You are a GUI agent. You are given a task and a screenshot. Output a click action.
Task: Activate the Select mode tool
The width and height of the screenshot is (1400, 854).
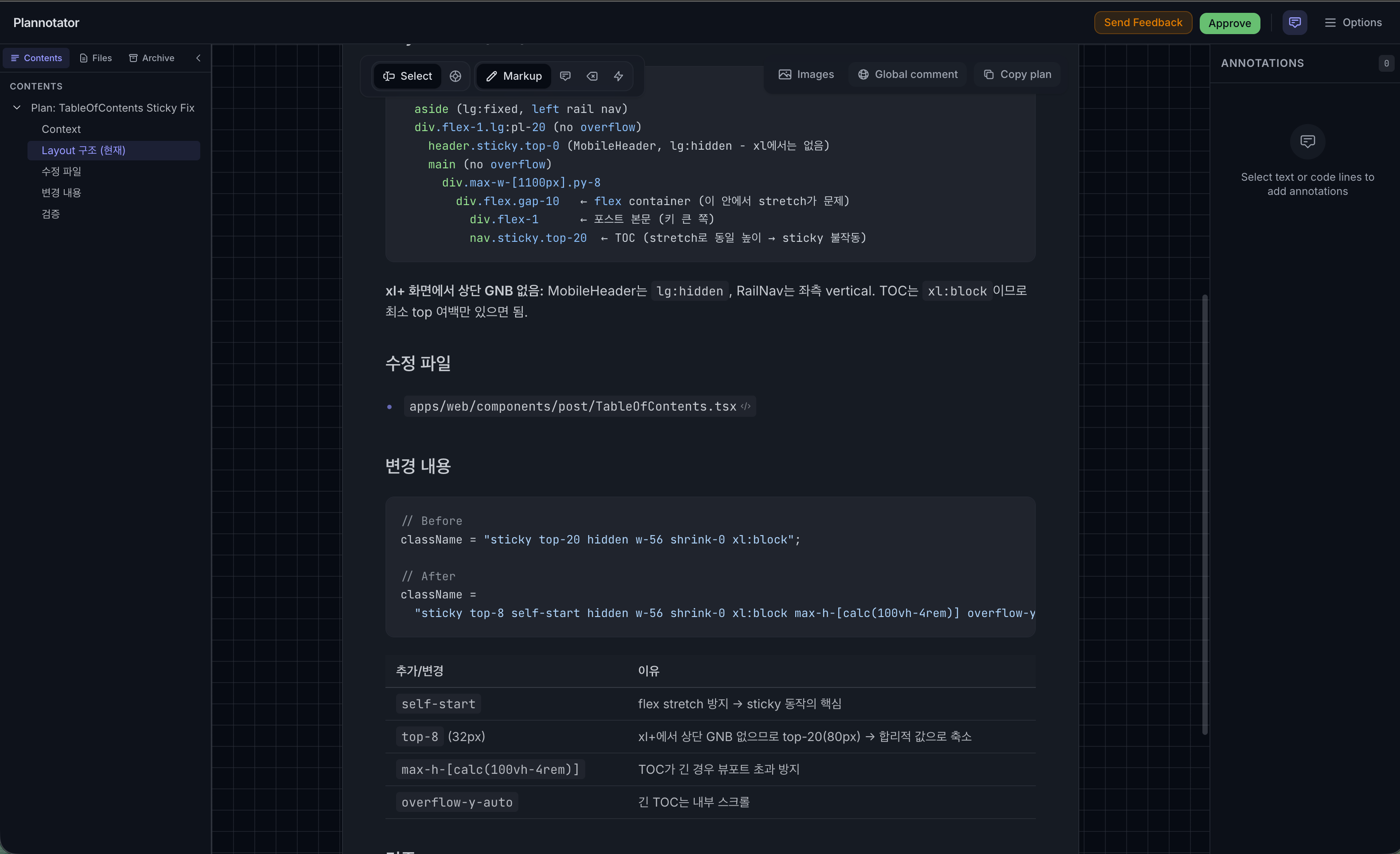(x=407, y=76)
